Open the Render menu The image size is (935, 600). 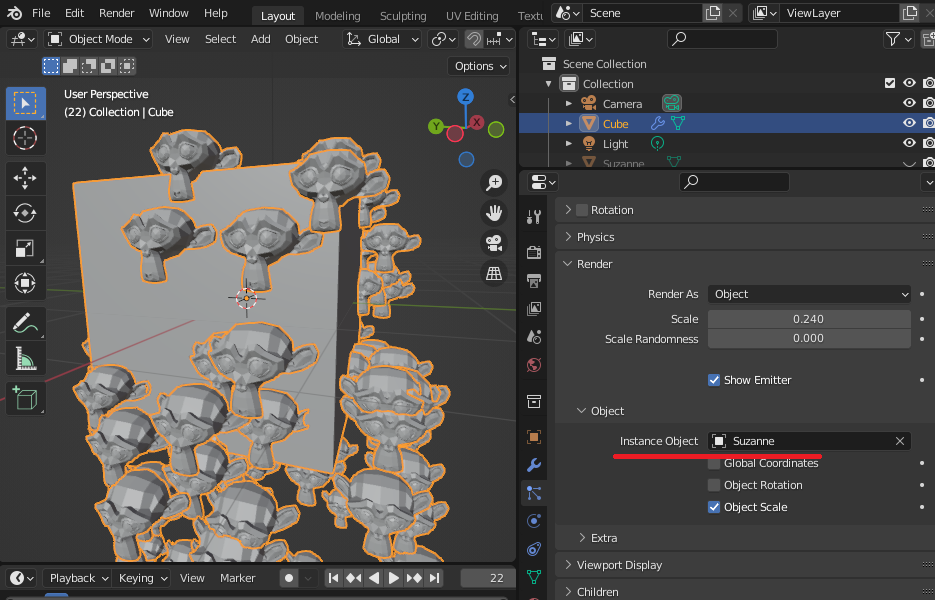pos(117,13)
